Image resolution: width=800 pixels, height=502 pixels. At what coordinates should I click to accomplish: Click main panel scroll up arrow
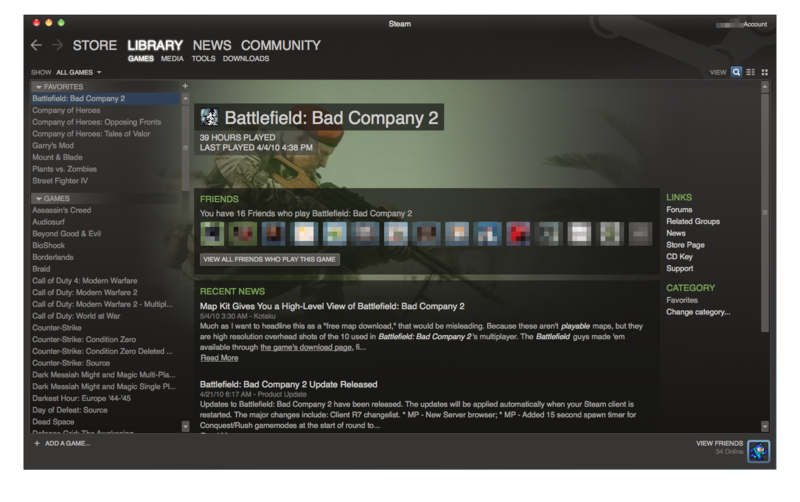pos(764,87)
